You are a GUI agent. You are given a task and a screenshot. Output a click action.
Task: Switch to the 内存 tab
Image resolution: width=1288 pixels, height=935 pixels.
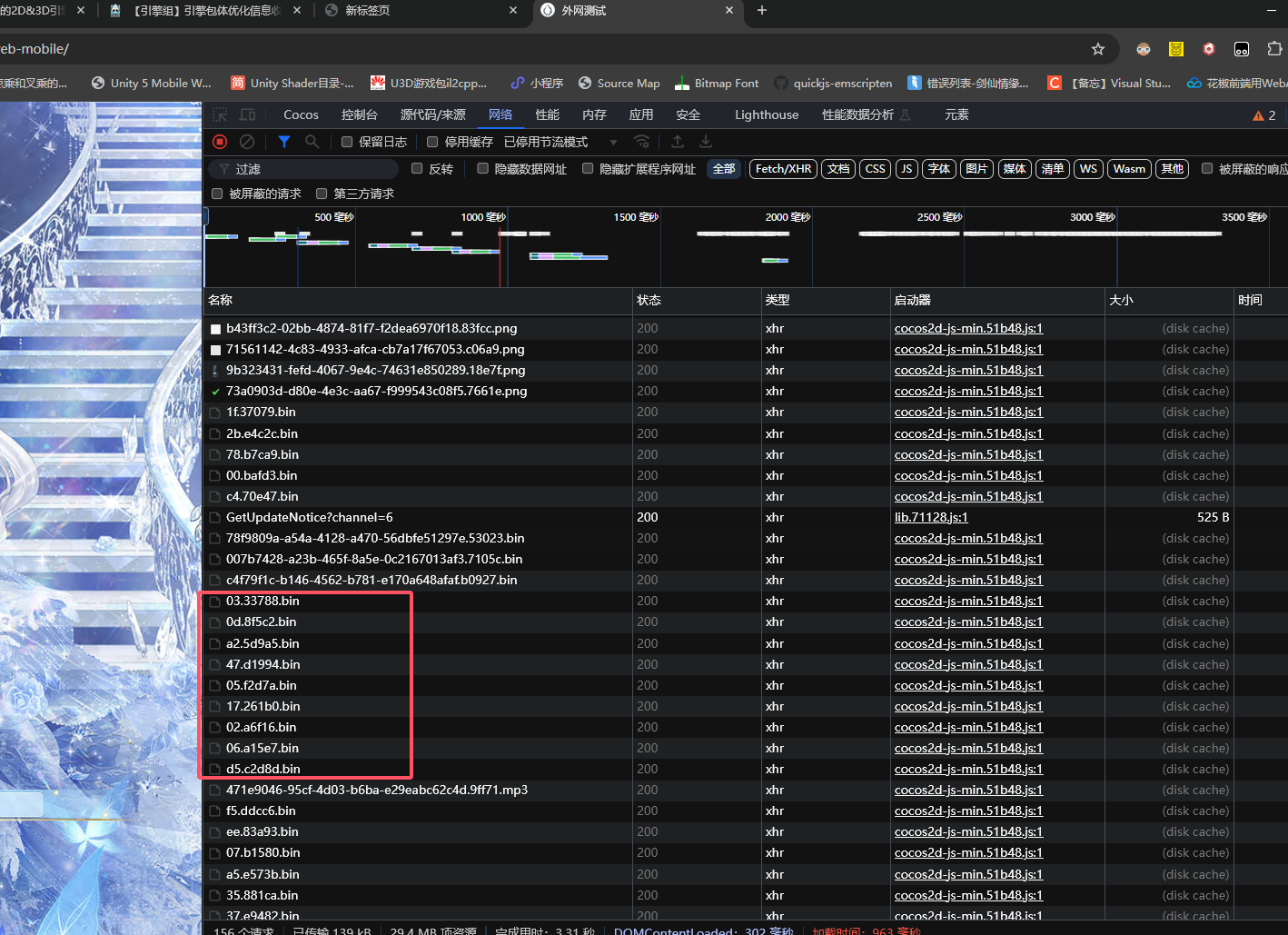tap(594, 115)
